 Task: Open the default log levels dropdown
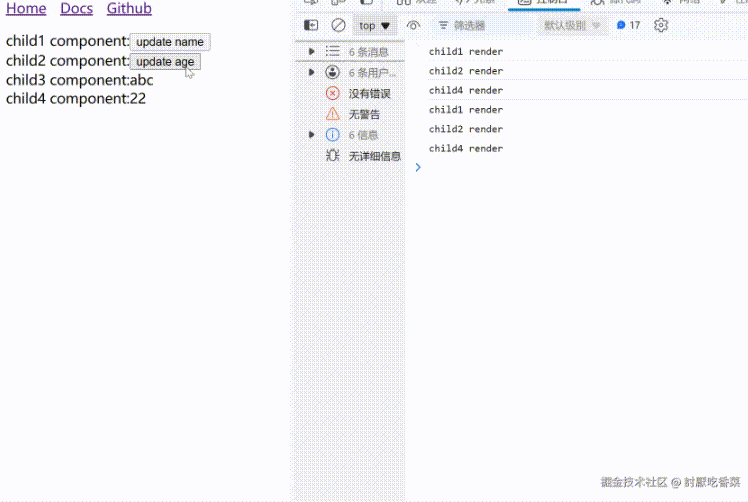click(571, 25)
